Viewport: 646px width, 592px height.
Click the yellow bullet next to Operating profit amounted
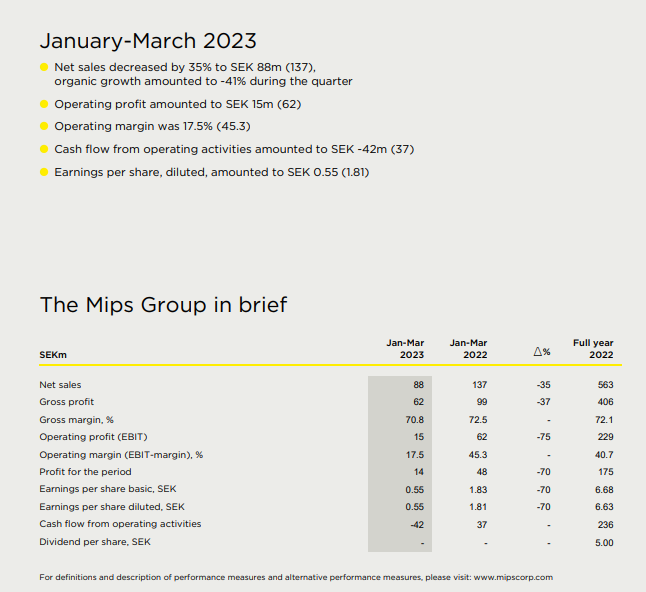[43, 104]
